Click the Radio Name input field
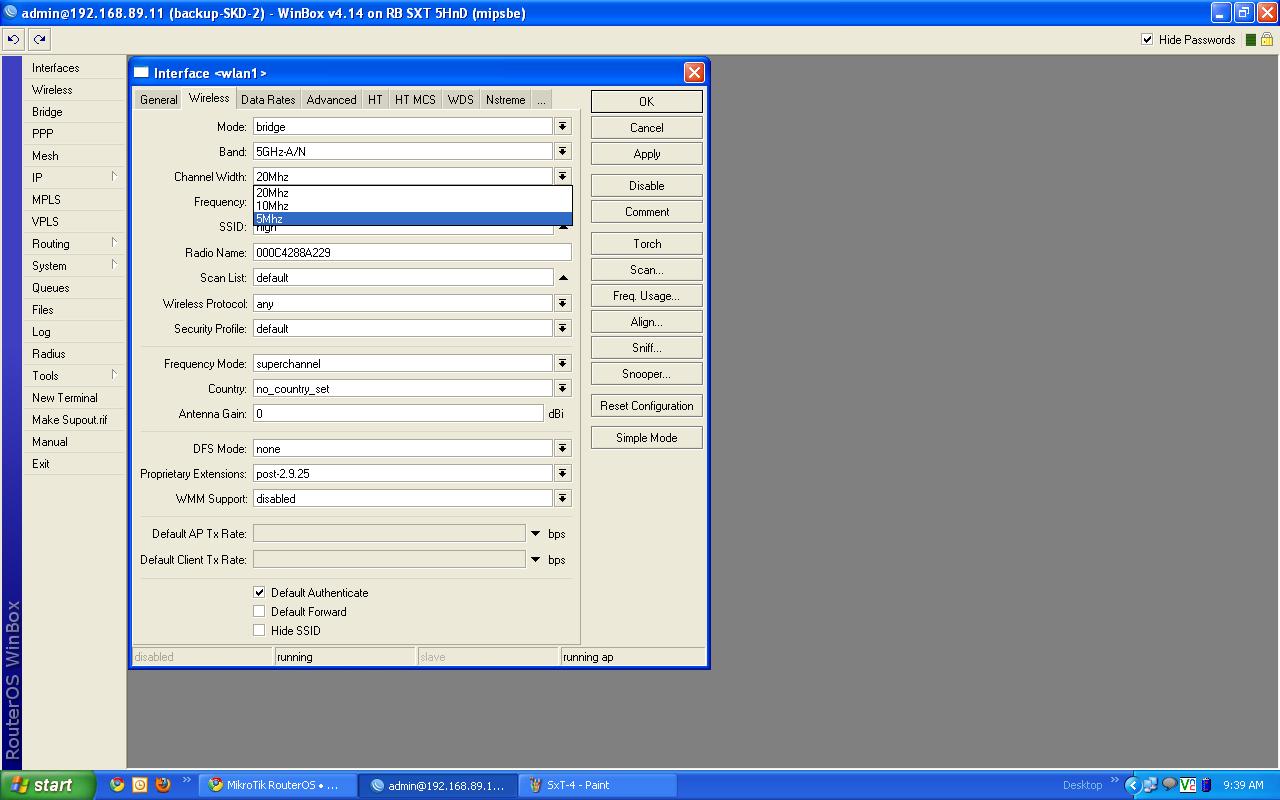The width and height of the screenshot is (1280, 800). 412,252
